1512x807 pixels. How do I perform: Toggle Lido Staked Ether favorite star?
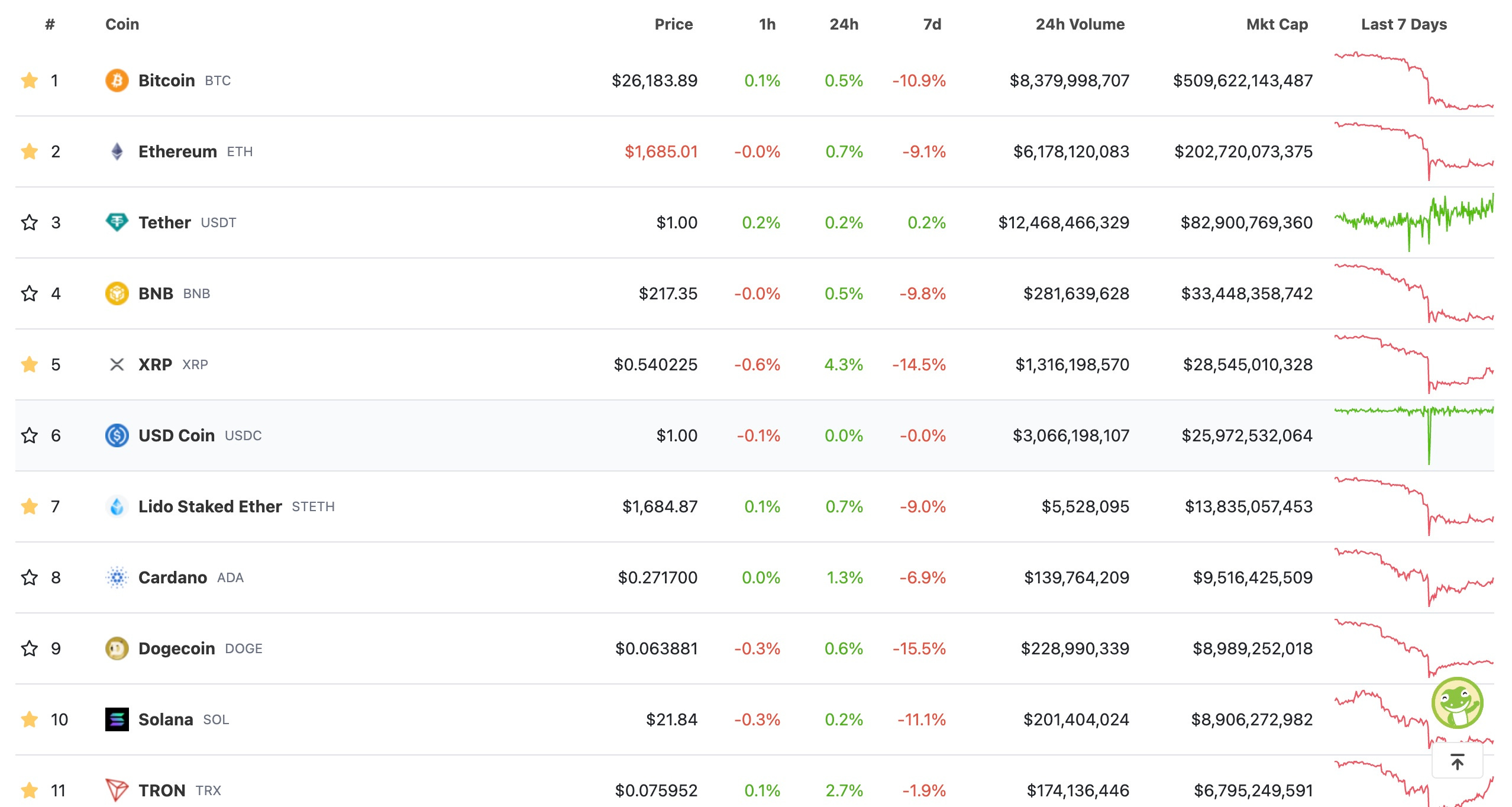[29, 506]
